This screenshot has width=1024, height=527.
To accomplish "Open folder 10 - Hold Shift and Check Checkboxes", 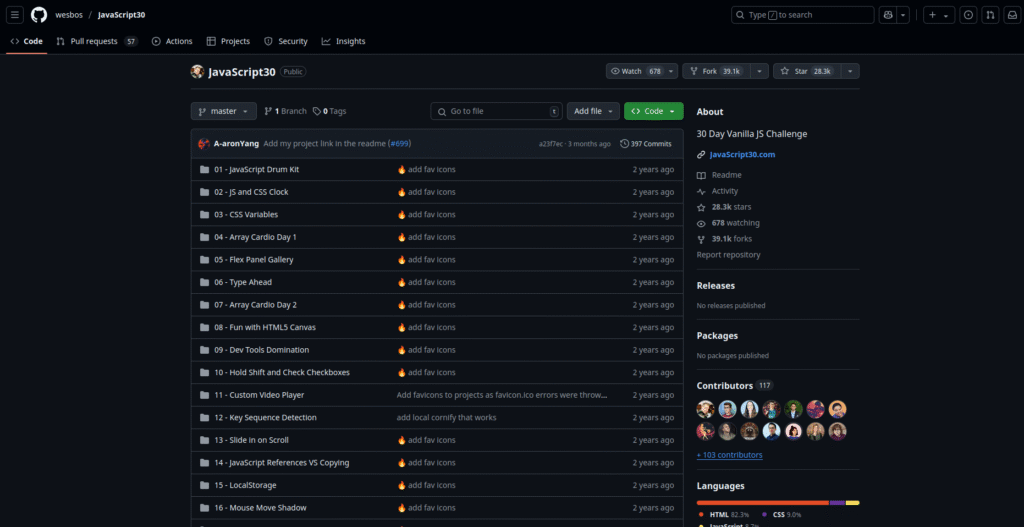I will click(281, 373).
